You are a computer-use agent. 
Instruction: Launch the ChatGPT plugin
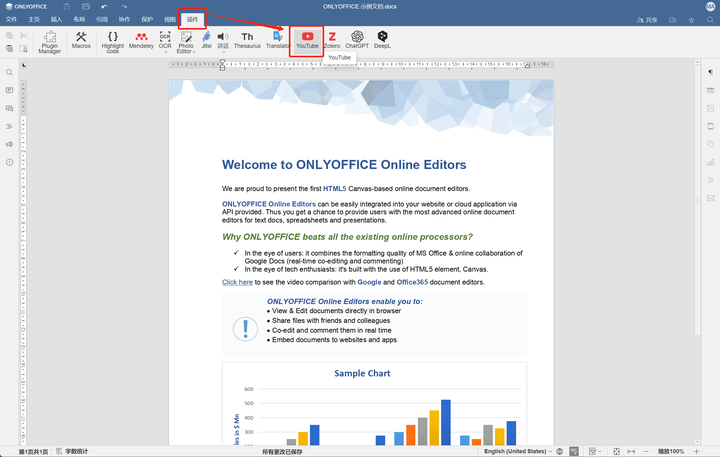point(357,40)
